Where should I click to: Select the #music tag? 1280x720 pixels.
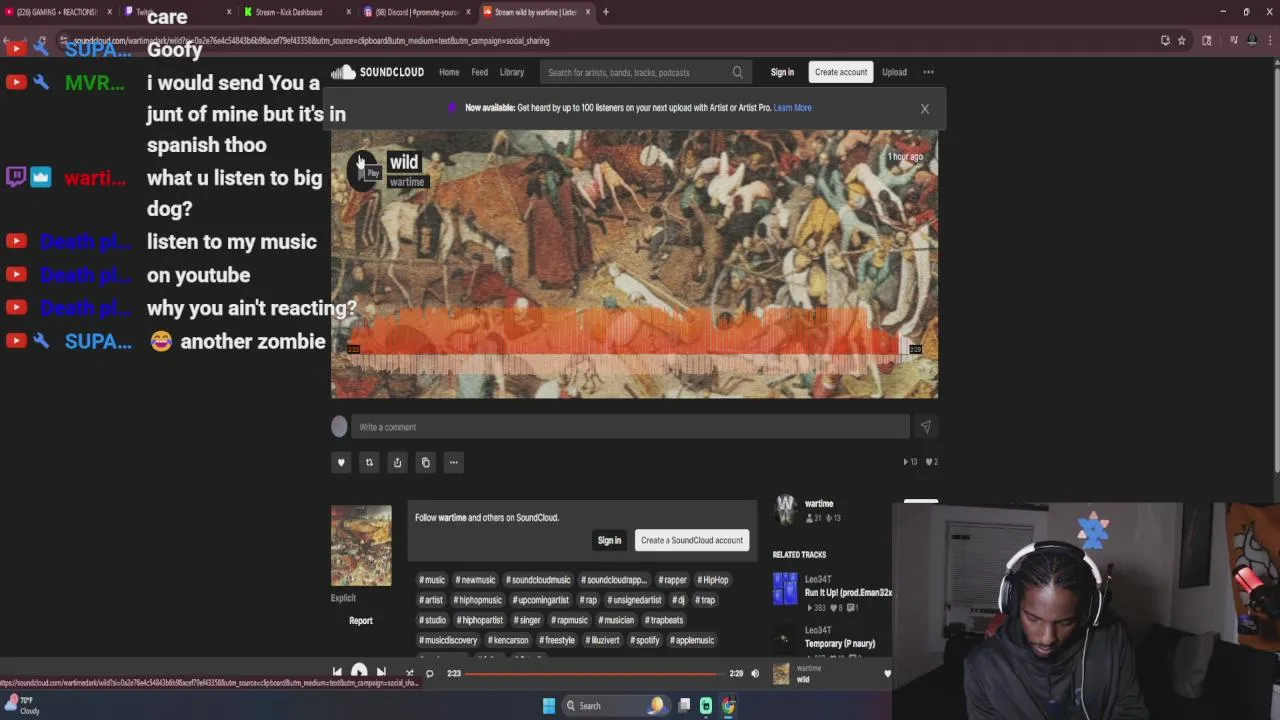[432, 580]
